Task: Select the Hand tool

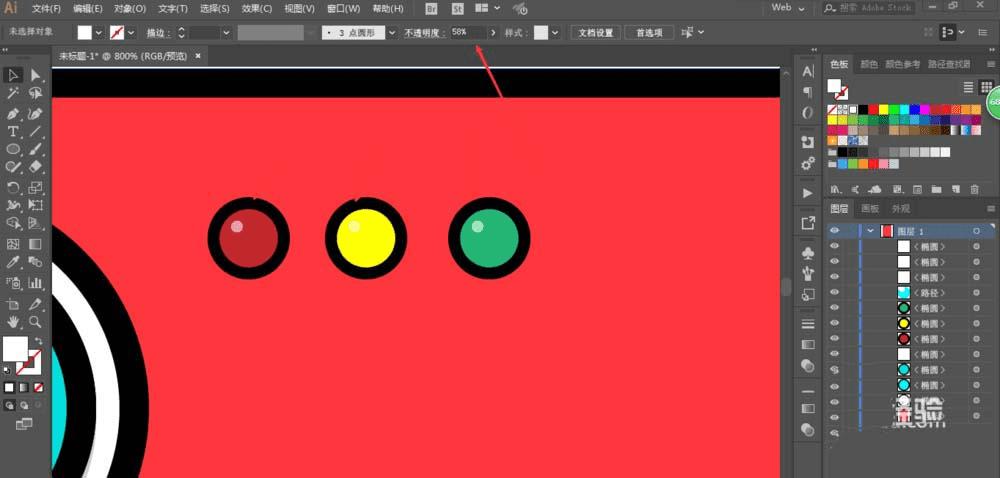Action: click(13, 322)
